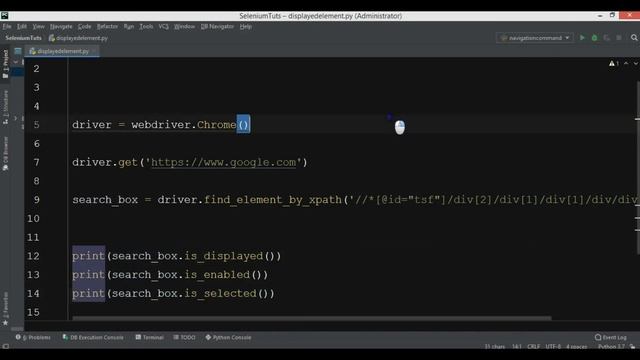640x360 pixels.
Task: Click the Stop square icon
Action: point(619,38)
